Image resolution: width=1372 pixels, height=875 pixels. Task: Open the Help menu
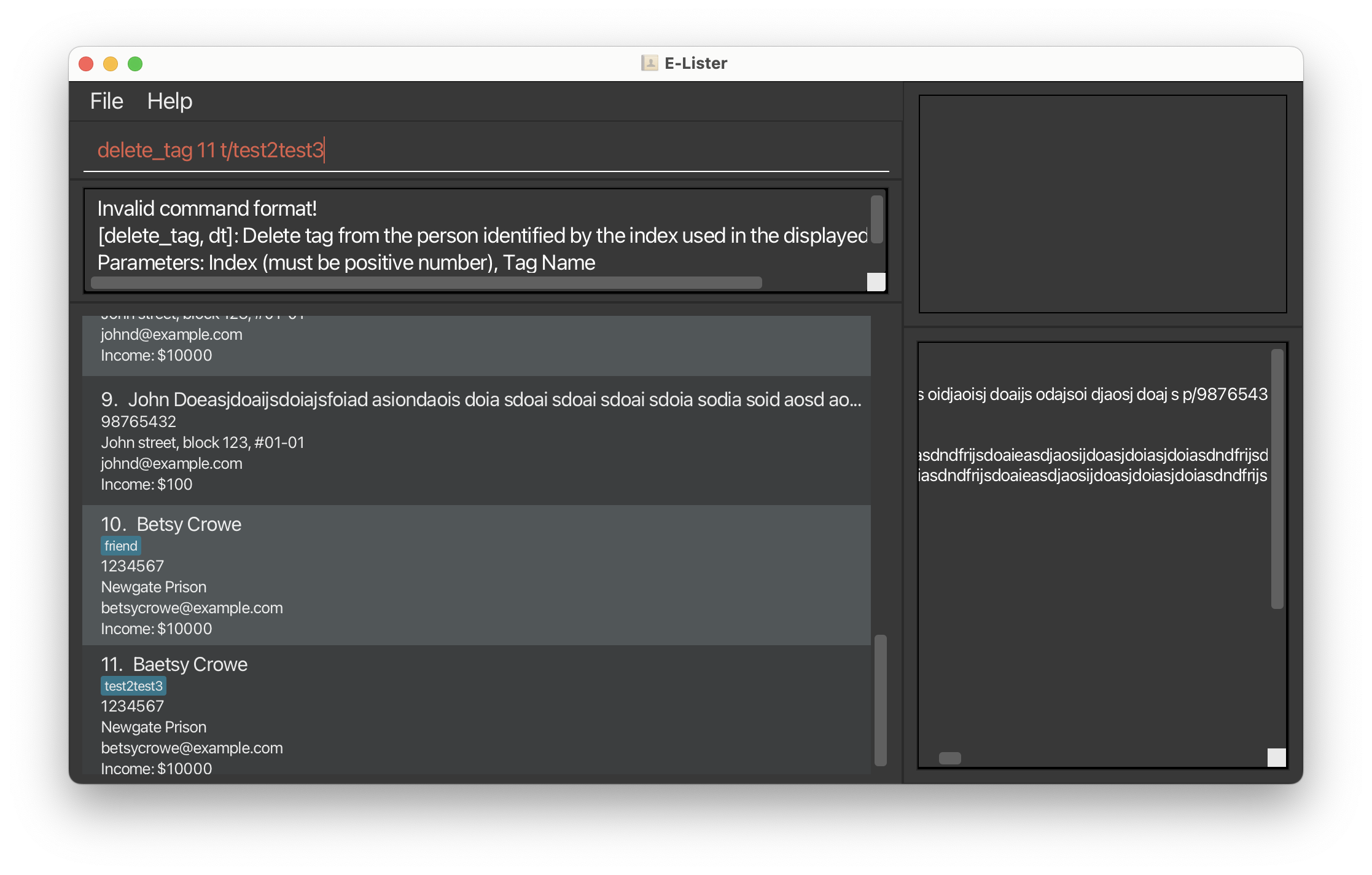click(x=170, y=101)
